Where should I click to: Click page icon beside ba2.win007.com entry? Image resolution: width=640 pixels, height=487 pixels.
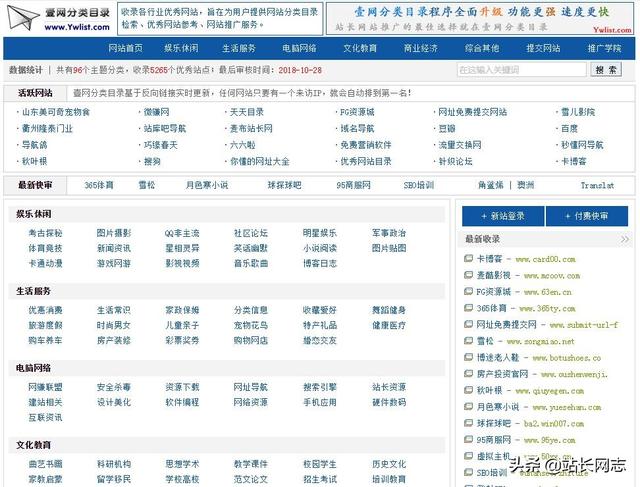[468, 423]
